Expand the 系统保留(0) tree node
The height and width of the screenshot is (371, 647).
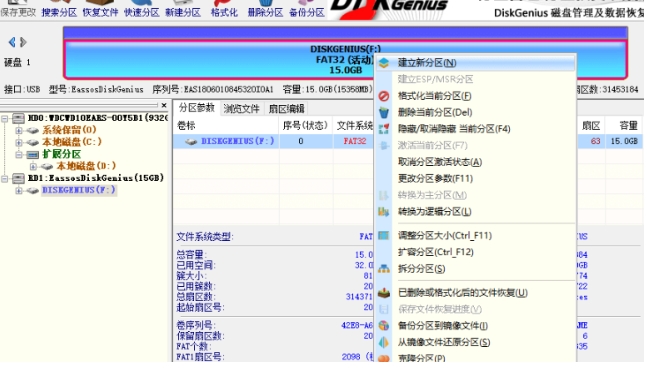pyautogui.click(x=19, y=130)
